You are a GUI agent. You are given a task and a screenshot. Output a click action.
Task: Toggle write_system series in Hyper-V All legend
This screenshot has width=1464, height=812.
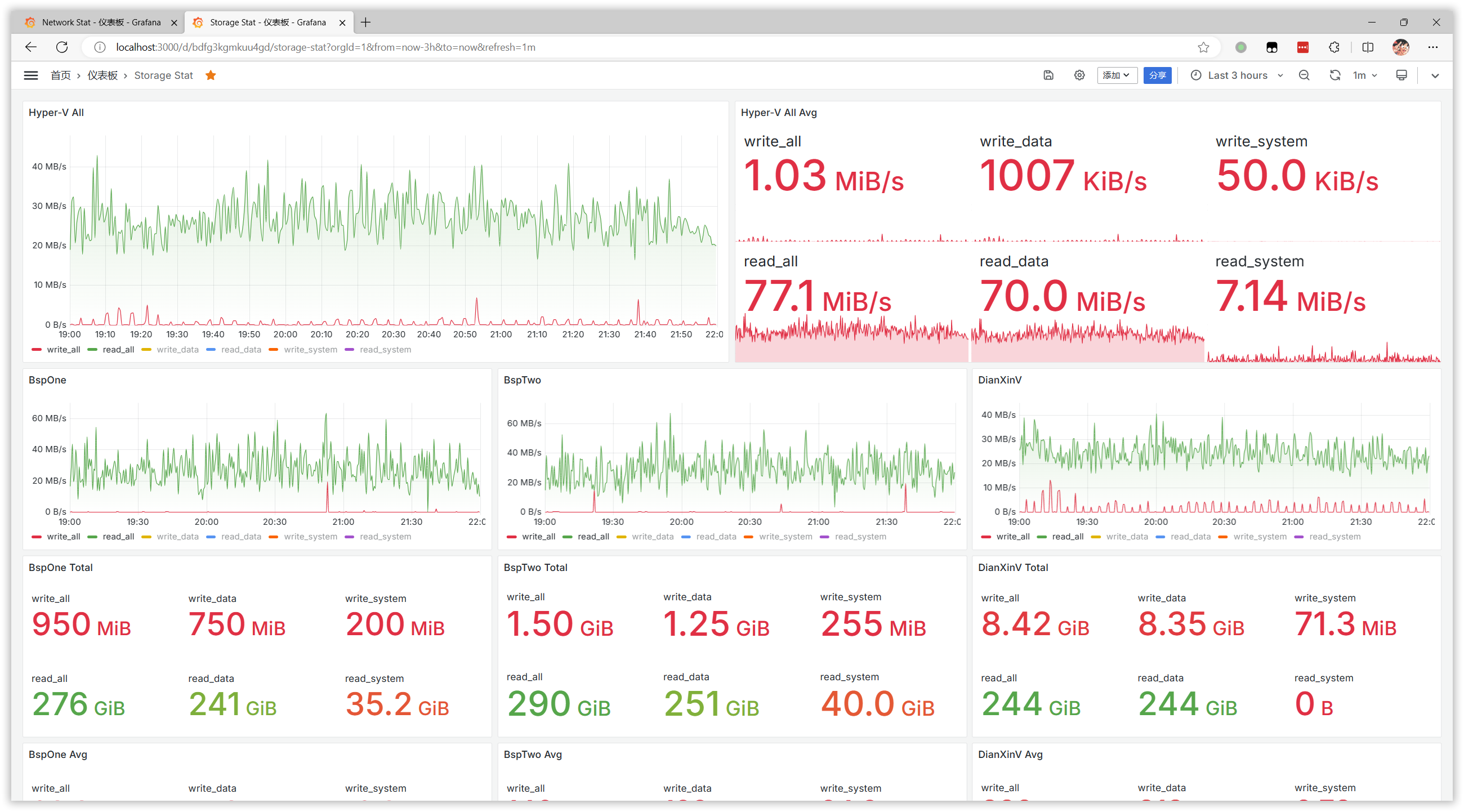click(310, 350)
